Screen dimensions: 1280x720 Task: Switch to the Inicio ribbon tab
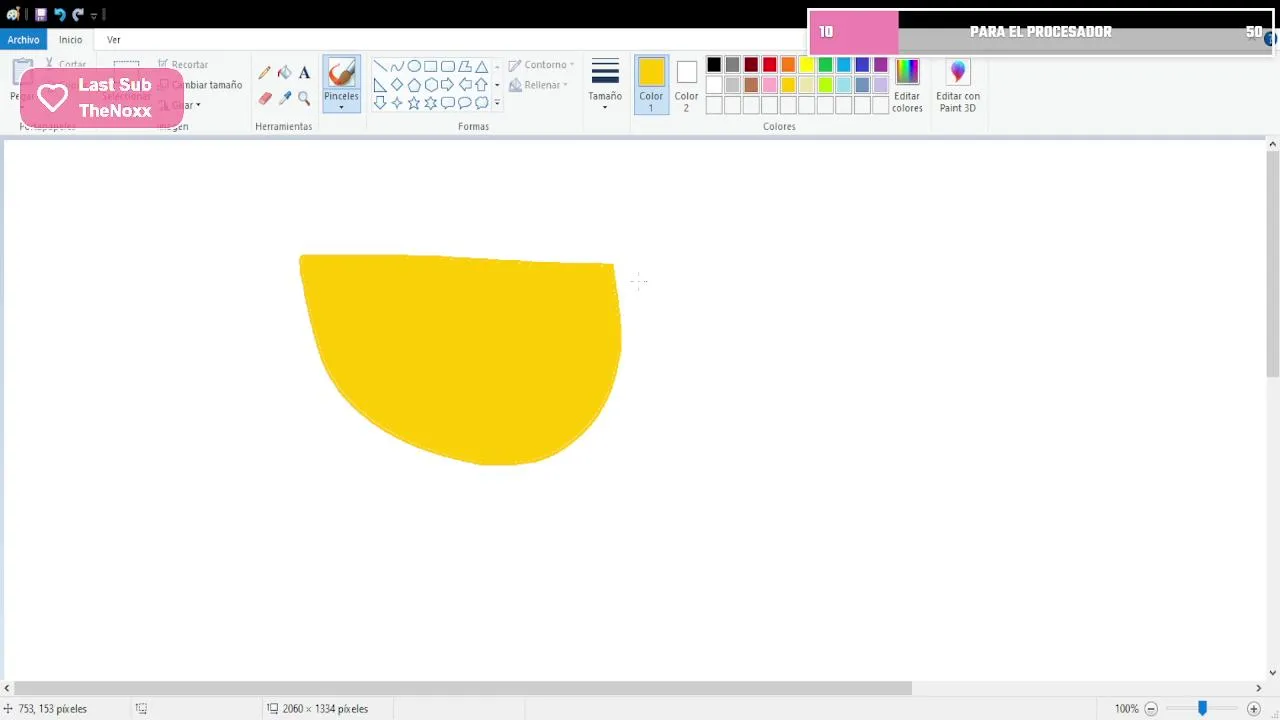(70, 40)
